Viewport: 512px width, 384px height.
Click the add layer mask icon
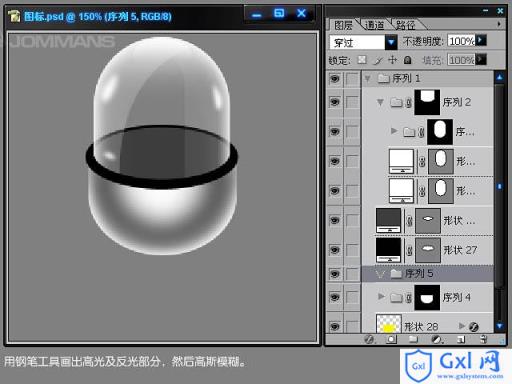pyautogui.click(x=391, y=339)
